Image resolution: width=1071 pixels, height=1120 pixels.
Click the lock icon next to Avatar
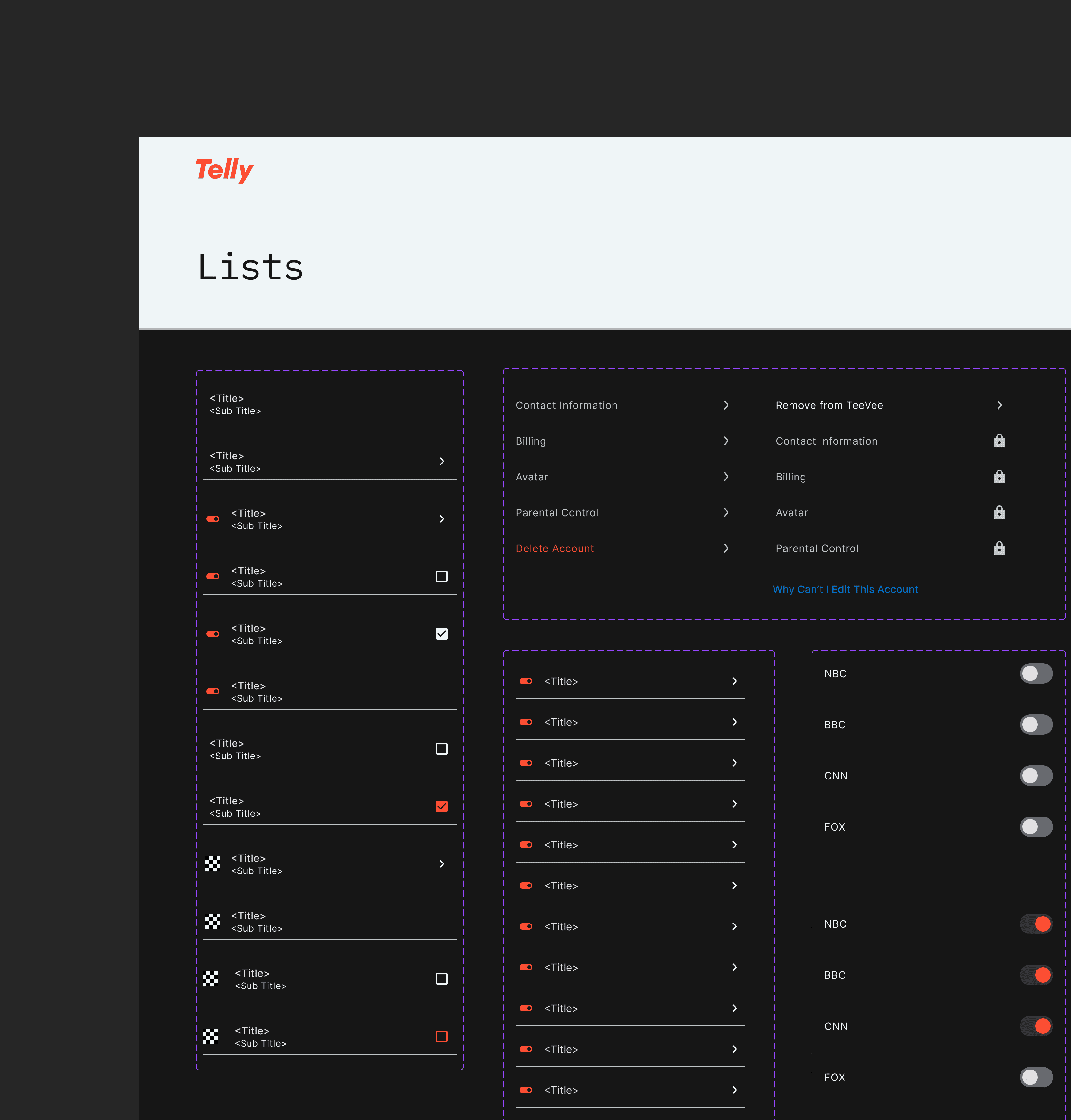[998, 513]
